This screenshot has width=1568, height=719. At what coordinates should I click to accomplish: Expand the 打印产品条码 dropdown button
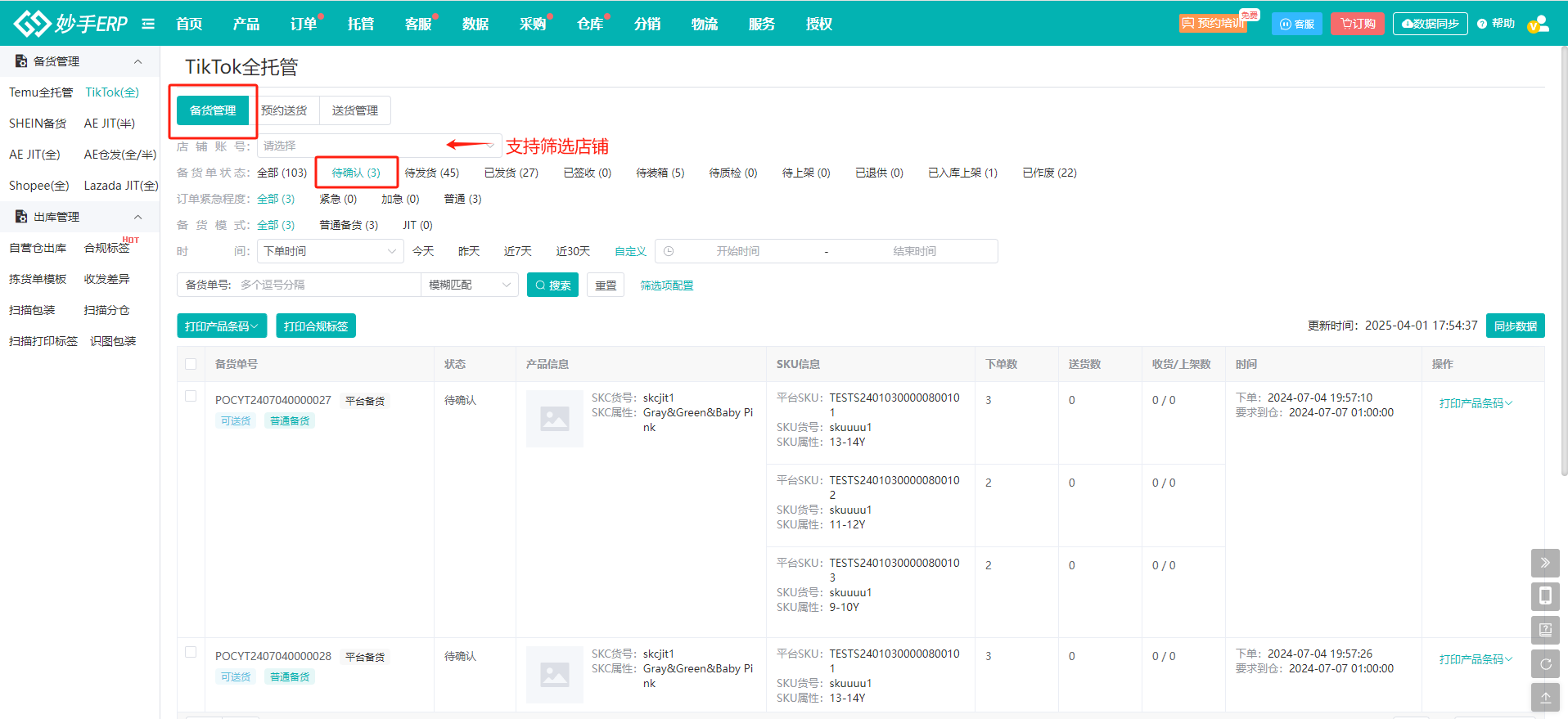click(x=222, y=326)
